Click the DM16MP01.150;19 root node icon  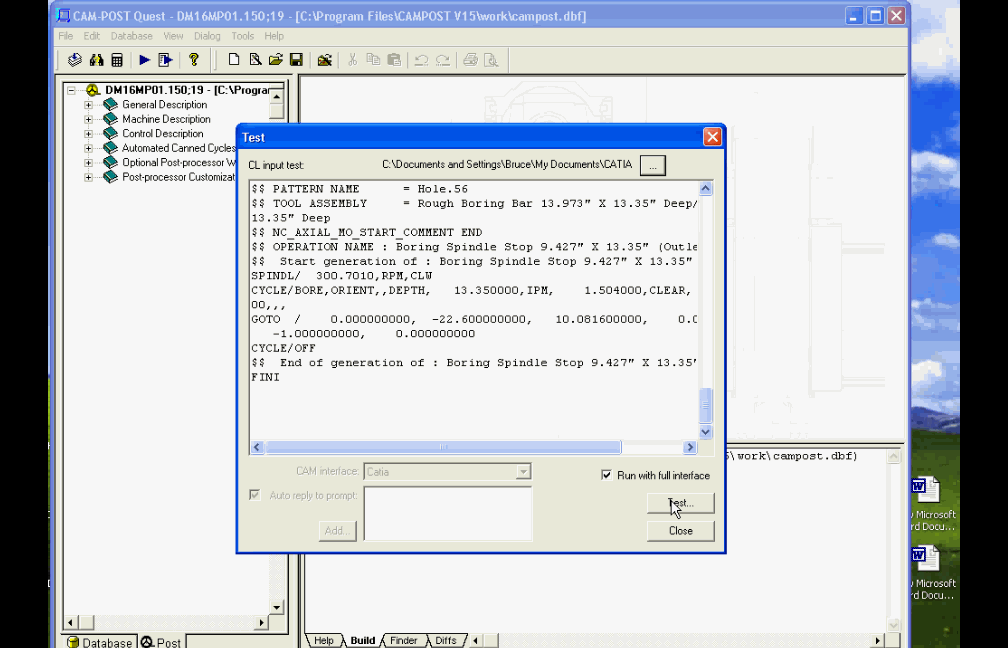(93, 90)
